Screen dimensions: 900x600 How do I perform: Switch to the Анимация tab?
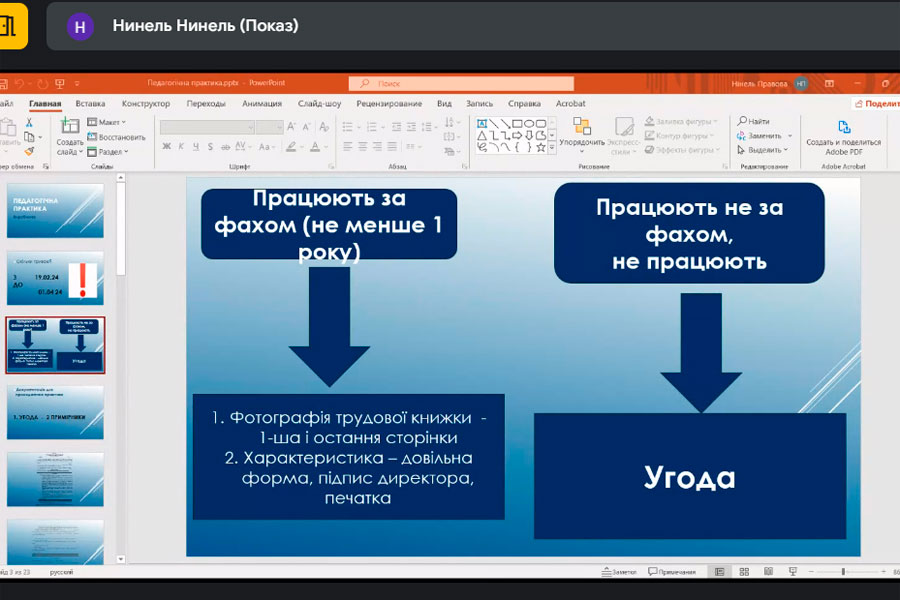(261, 103)
